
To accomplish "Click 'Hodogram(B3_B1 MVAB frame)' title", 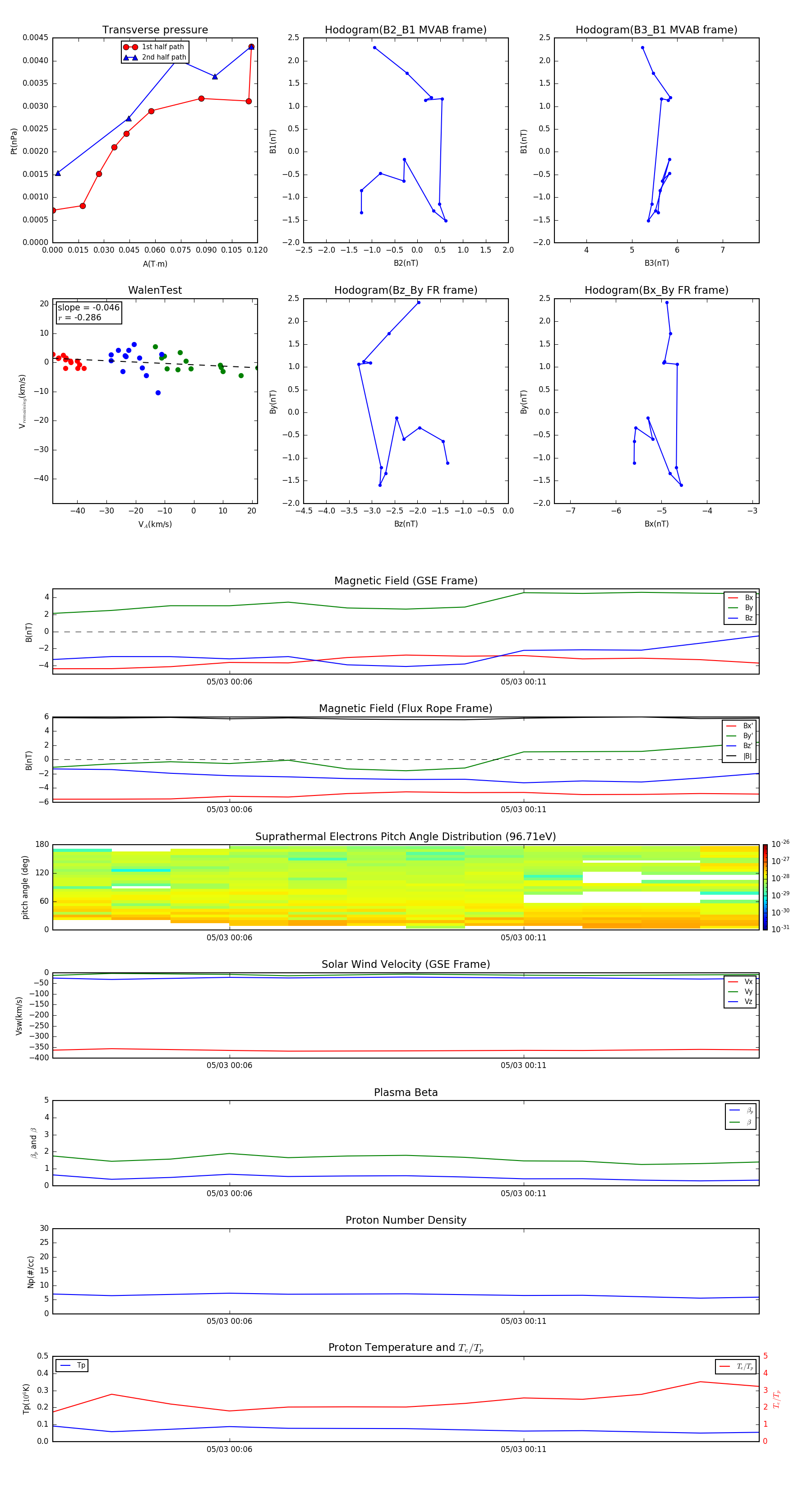I will [x=656, y=30].
